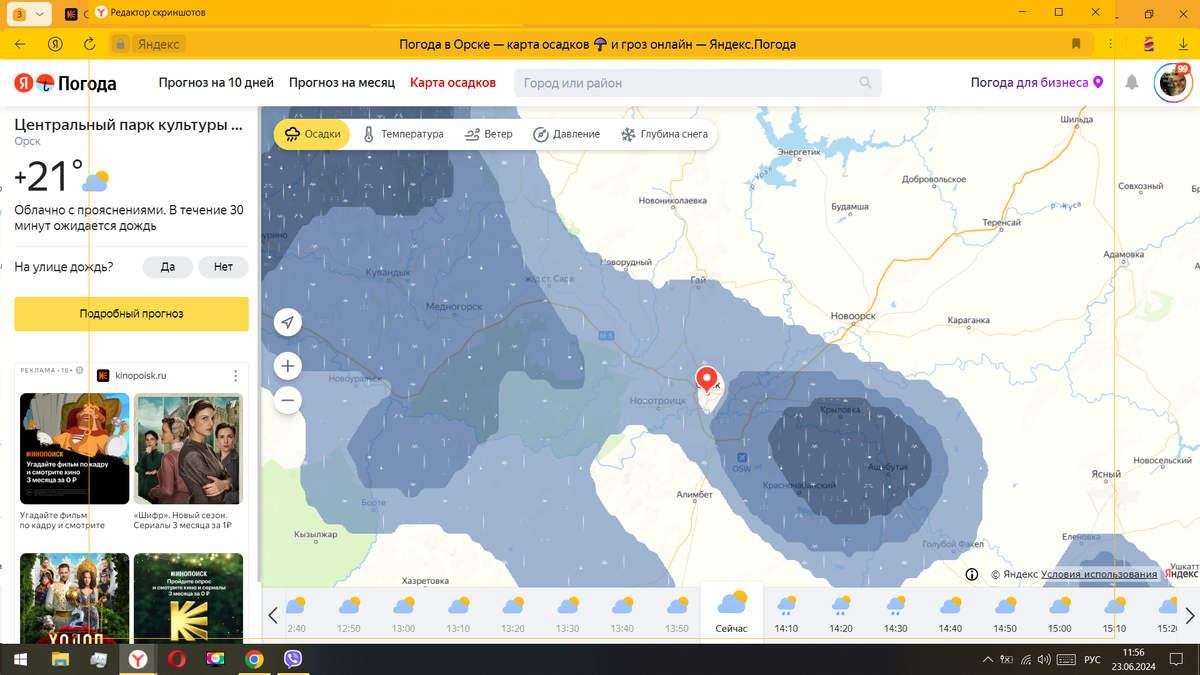Click the РУС keyboard language indicator
Image resolution: width=1200 pixels, height=675 pixels.
(x=1093, y=660)
